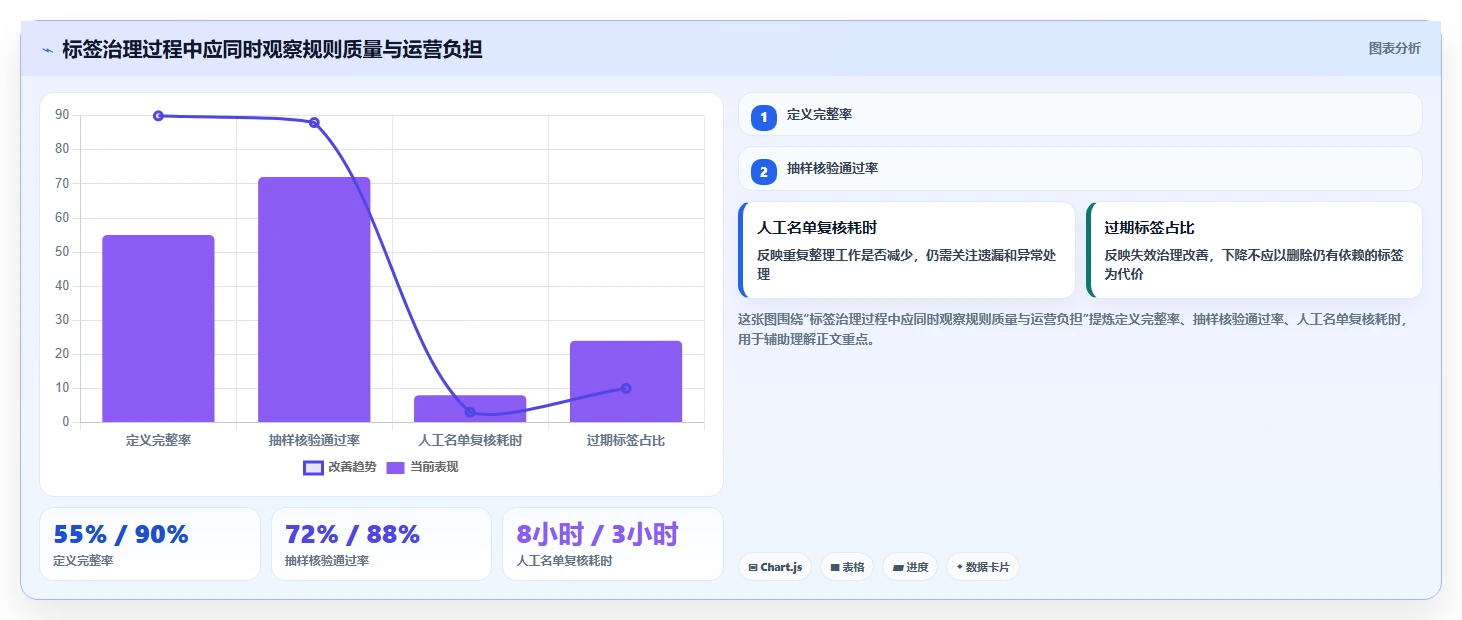
Task: Click trend line point above 抽样核验通过率
Action: [314, 123]
